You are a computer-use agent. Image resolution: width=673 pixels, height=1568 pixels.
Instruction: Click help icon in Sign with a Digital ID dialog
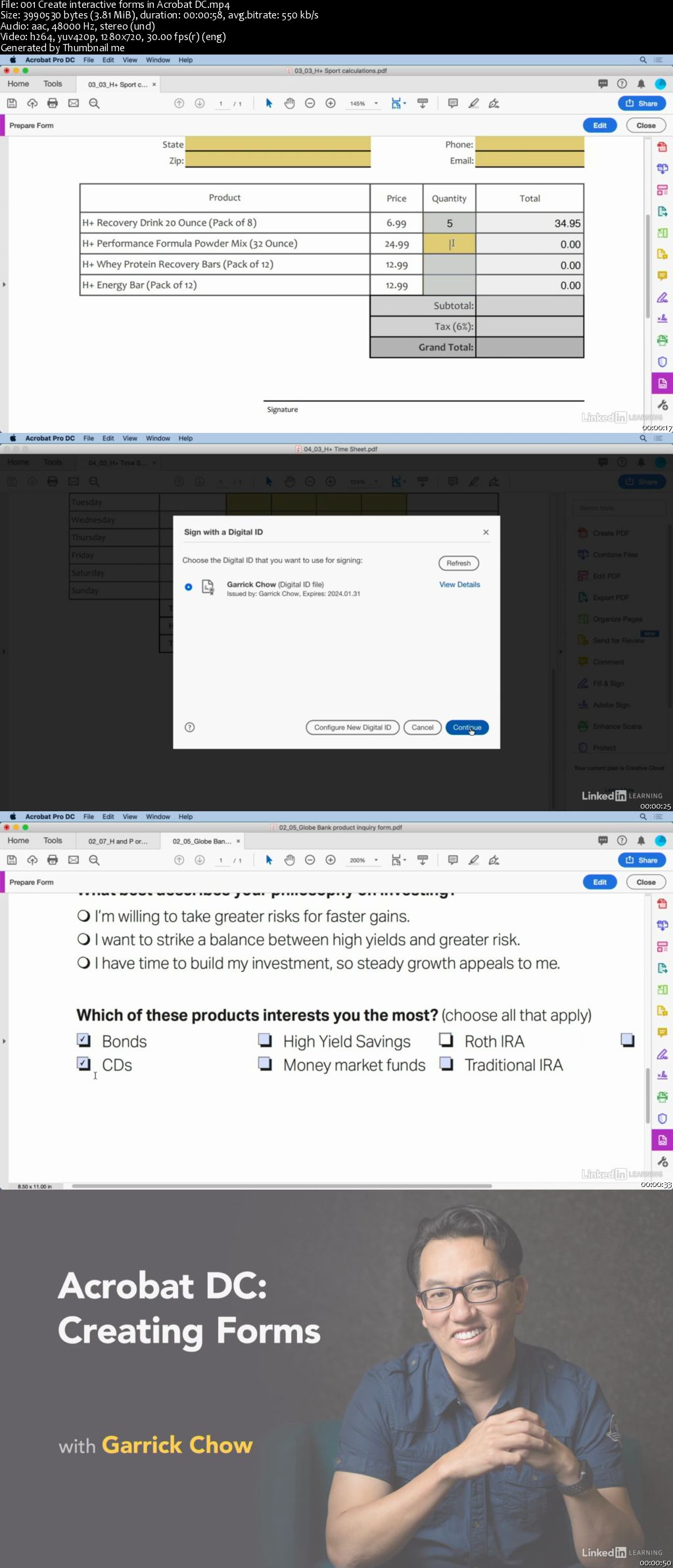click(x=190, y=727)
